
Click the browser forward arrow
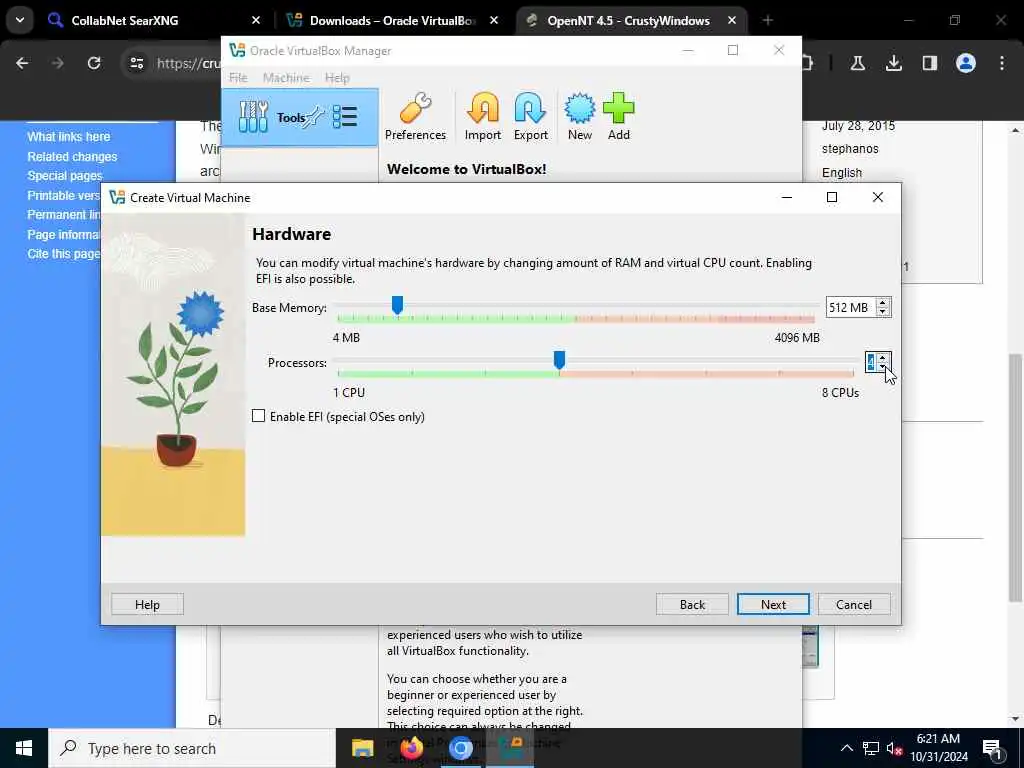point(58,63)
